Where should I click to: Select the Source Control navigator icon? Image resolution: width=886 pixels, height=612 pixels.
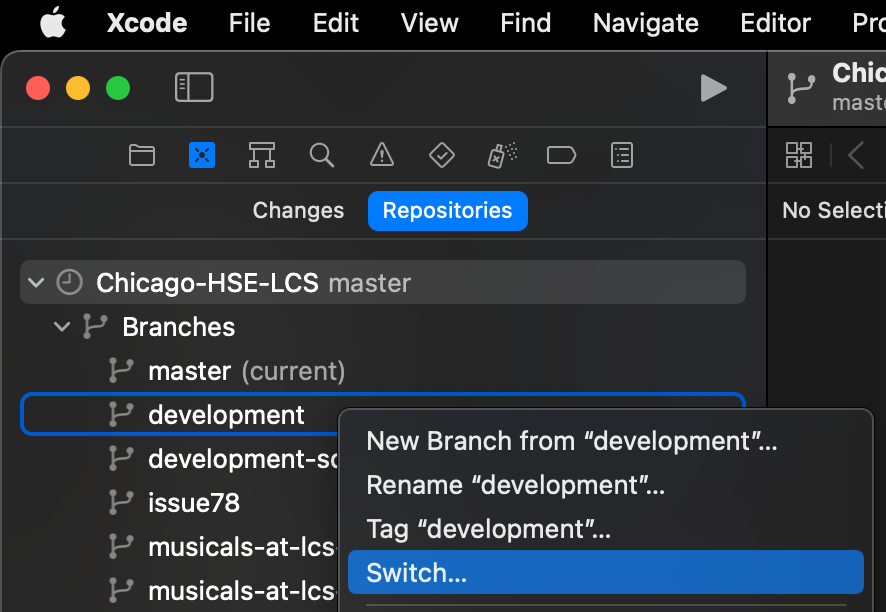(202, 155)
